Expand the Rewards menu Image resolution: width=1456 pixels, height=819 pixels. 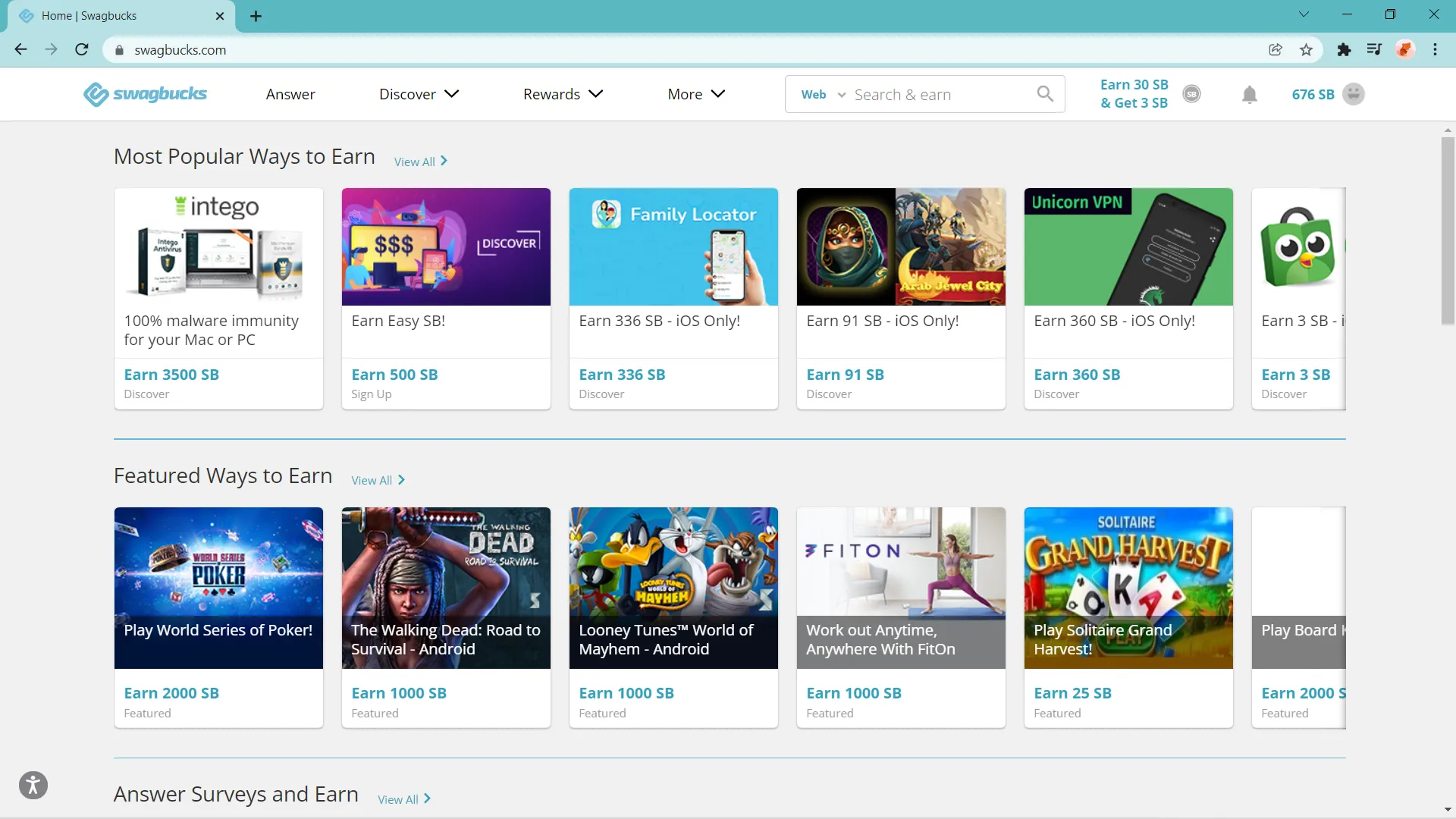pyautogui.click(x=563, y=94)
